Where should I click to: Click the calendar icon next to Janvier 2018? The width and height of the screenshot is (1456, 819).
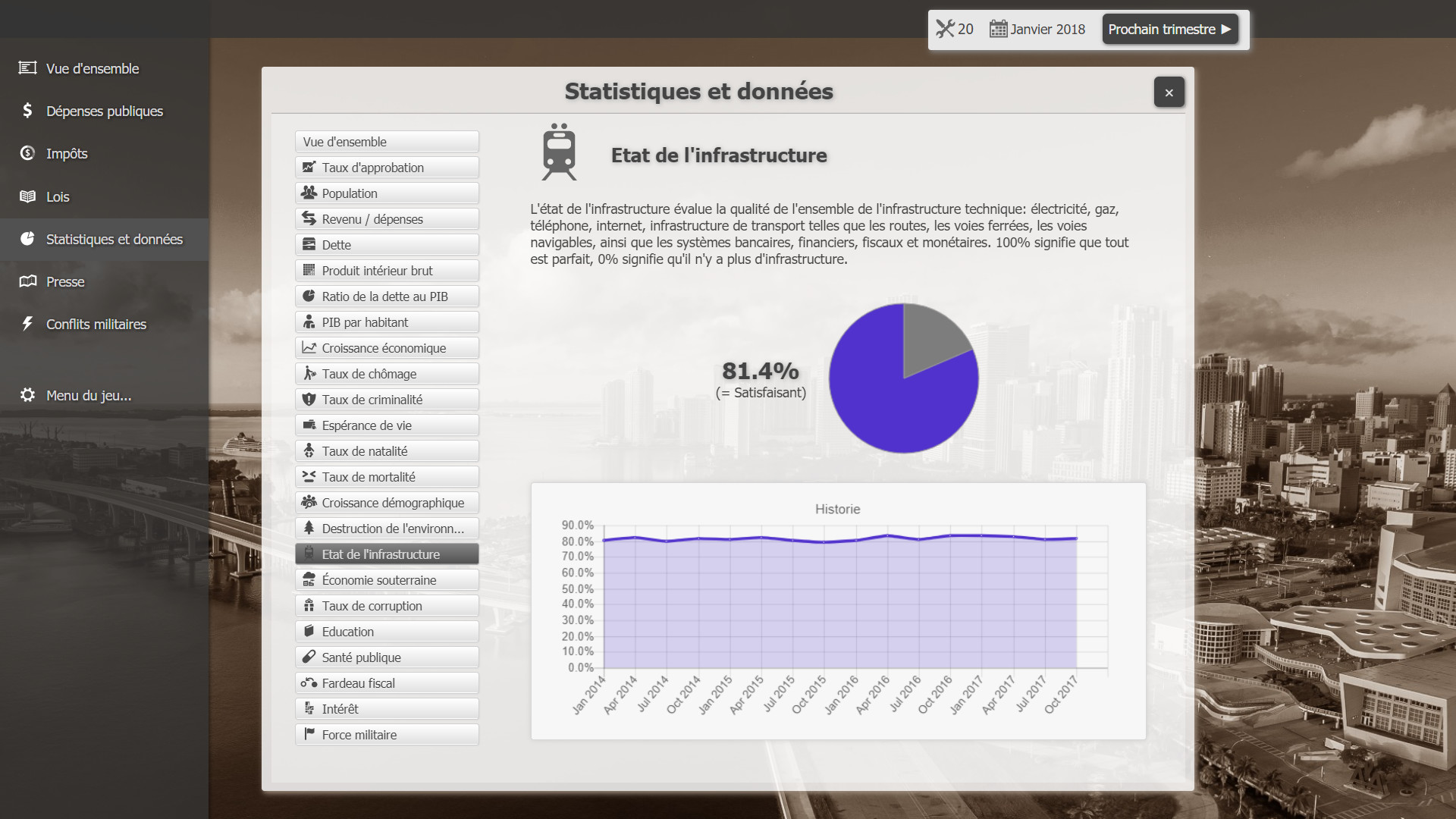click(999, 29)
